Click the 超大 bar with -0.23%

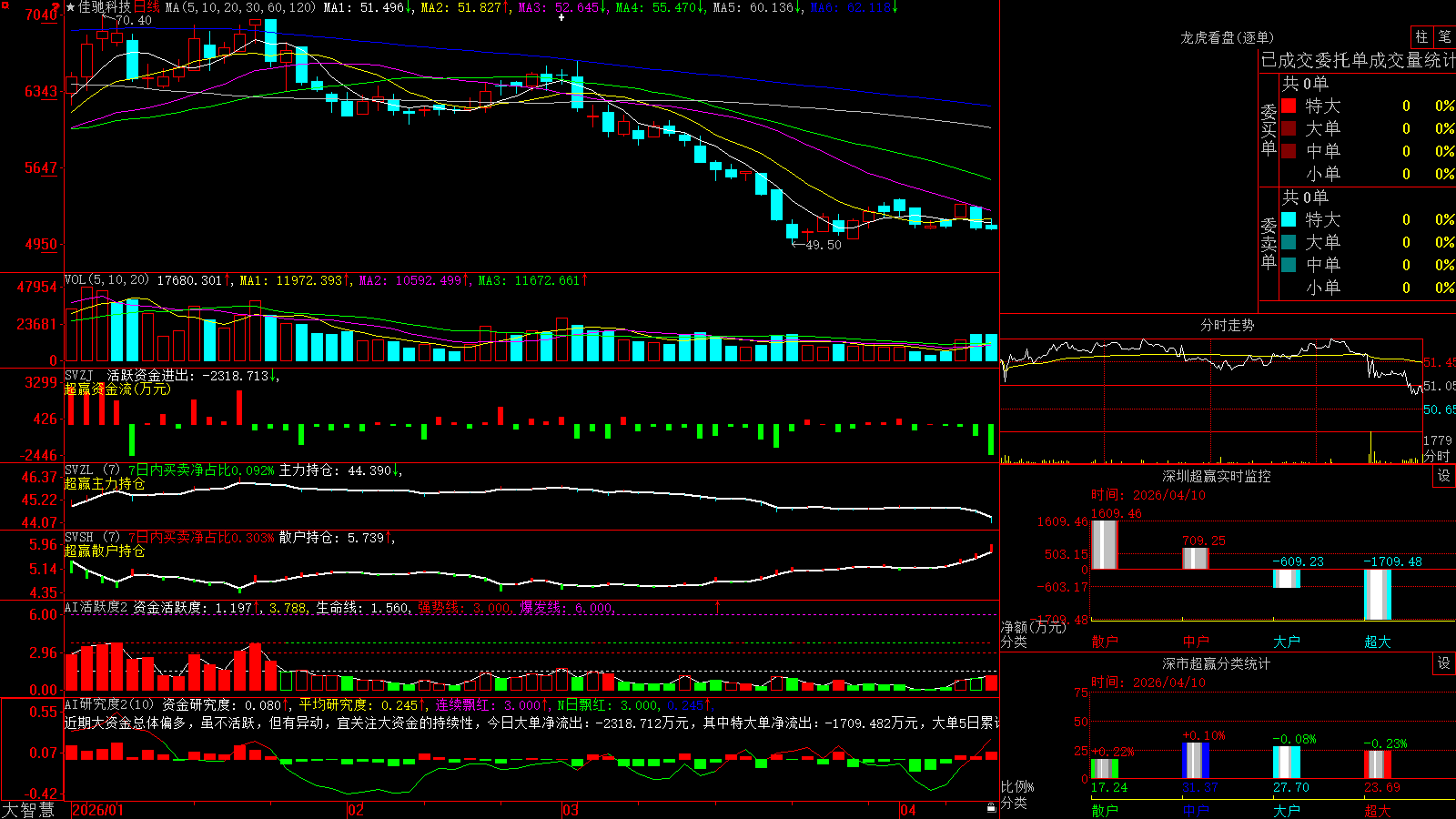pos(1377,764)
